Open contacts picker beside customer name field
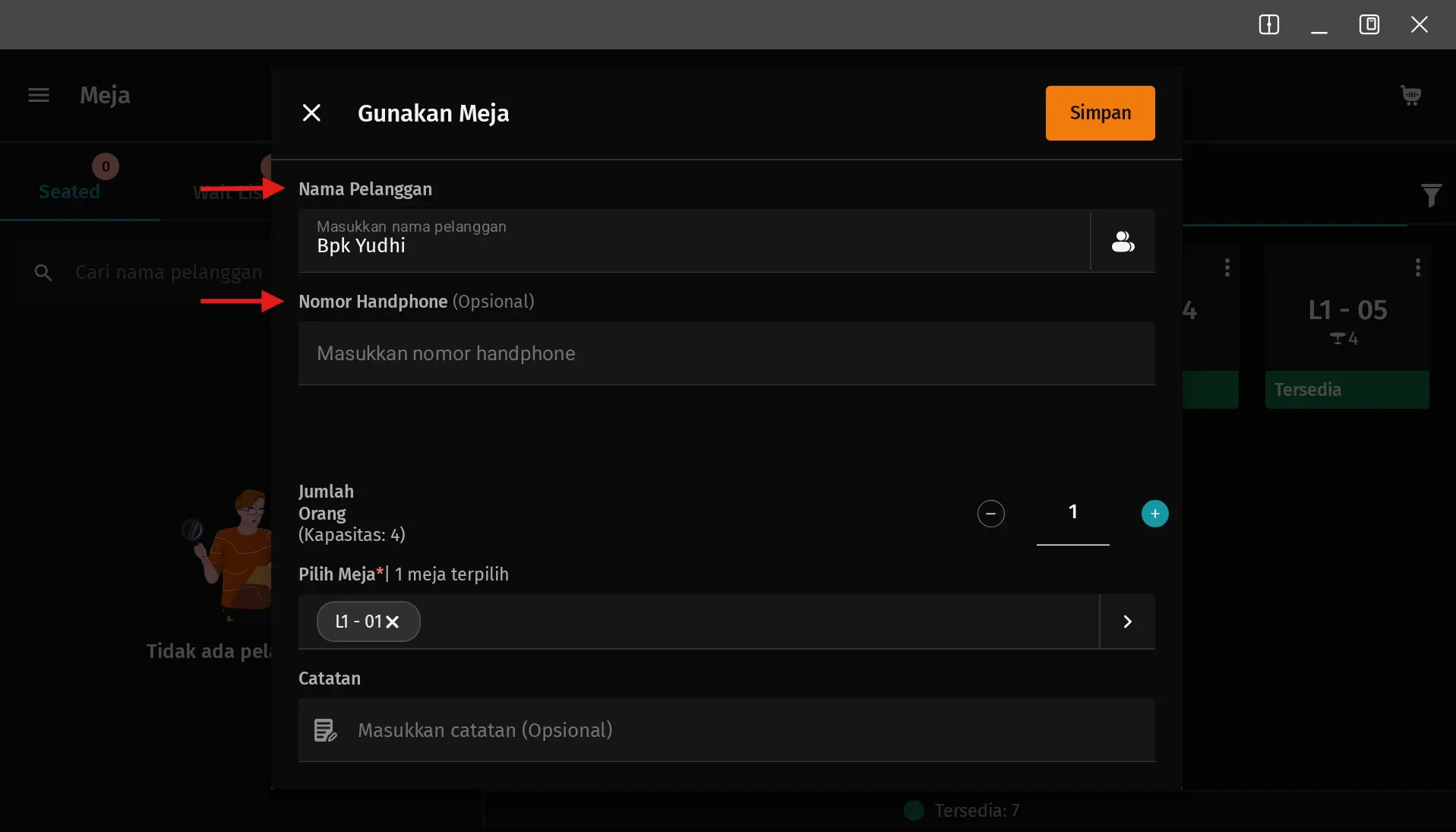 1122,241
